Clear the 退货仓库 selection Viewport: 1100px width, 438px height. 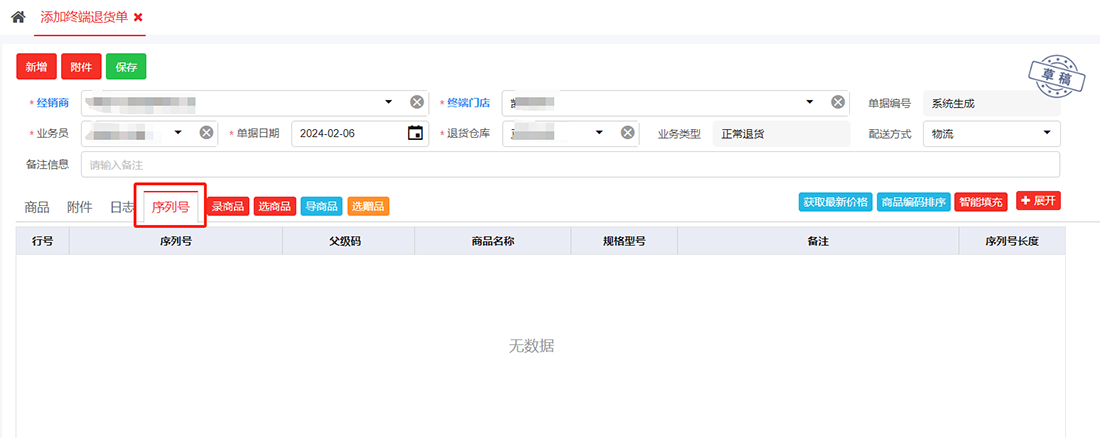(628, 133)
